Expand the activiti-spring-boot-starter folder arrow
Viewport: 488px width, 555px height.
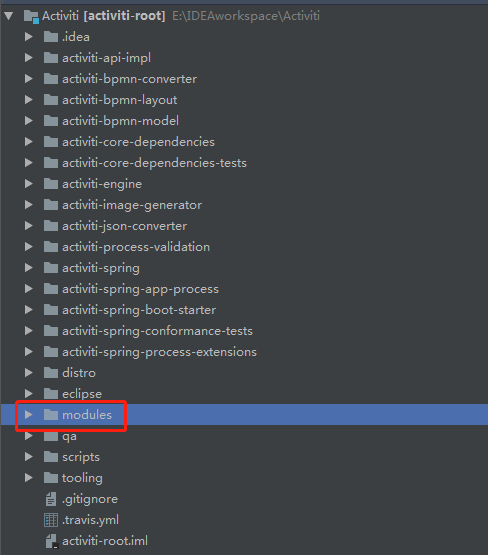[x=29, y=310]
